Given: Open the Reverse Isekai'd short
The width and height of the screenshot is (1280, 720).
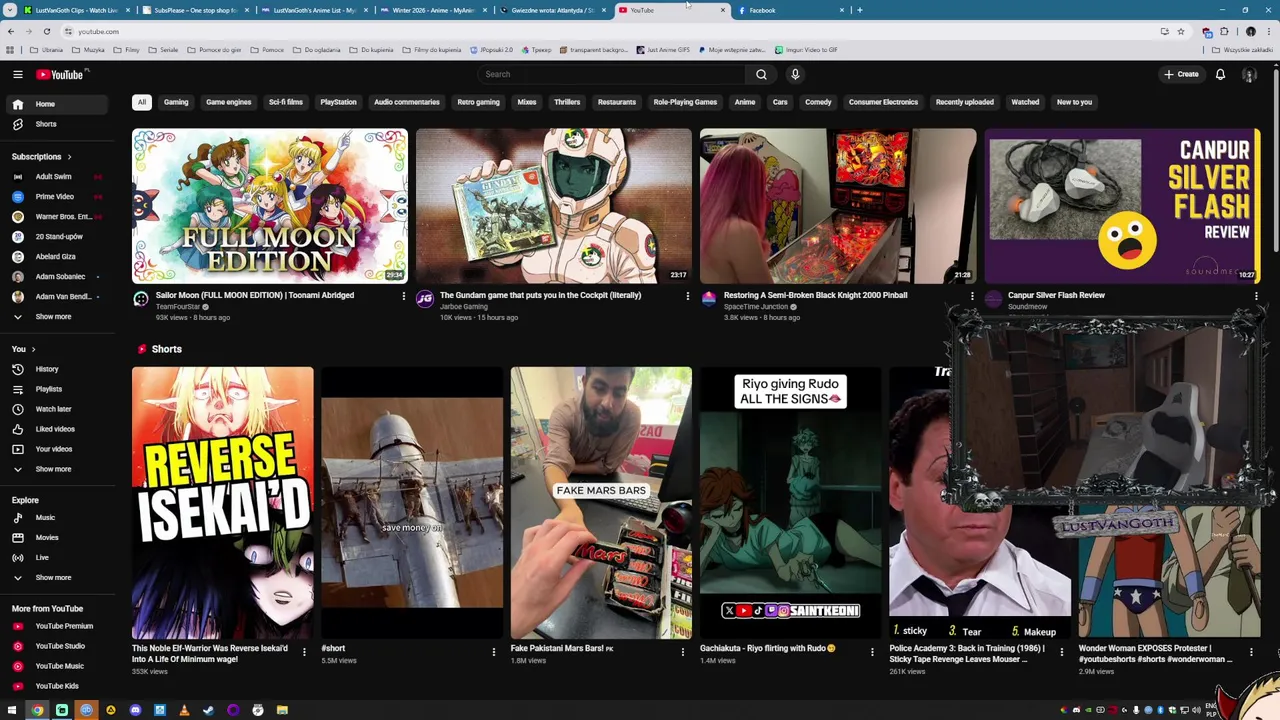Looking at the screenshot, I should tap(222, 503).
